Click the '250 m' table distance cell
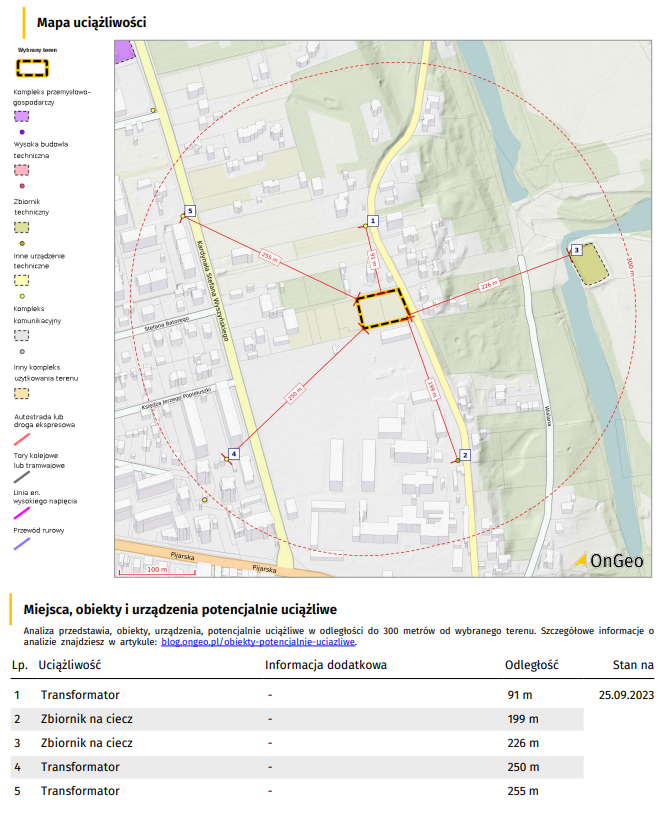This screenshot has height=819, width=669. [523, 767]
